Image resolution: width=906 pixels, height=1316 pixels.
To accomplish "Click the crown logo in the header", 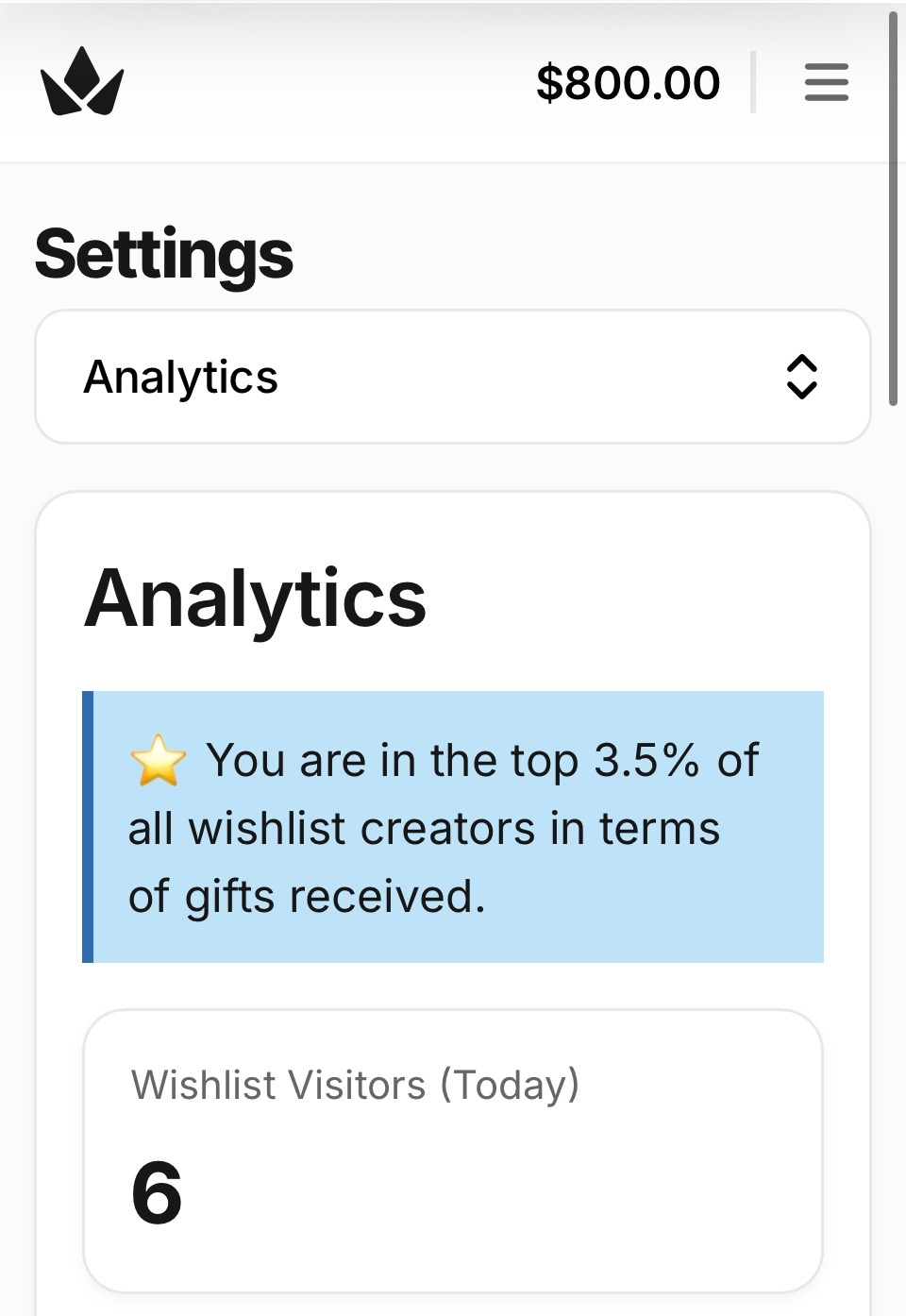I will [x=82, y=82].
